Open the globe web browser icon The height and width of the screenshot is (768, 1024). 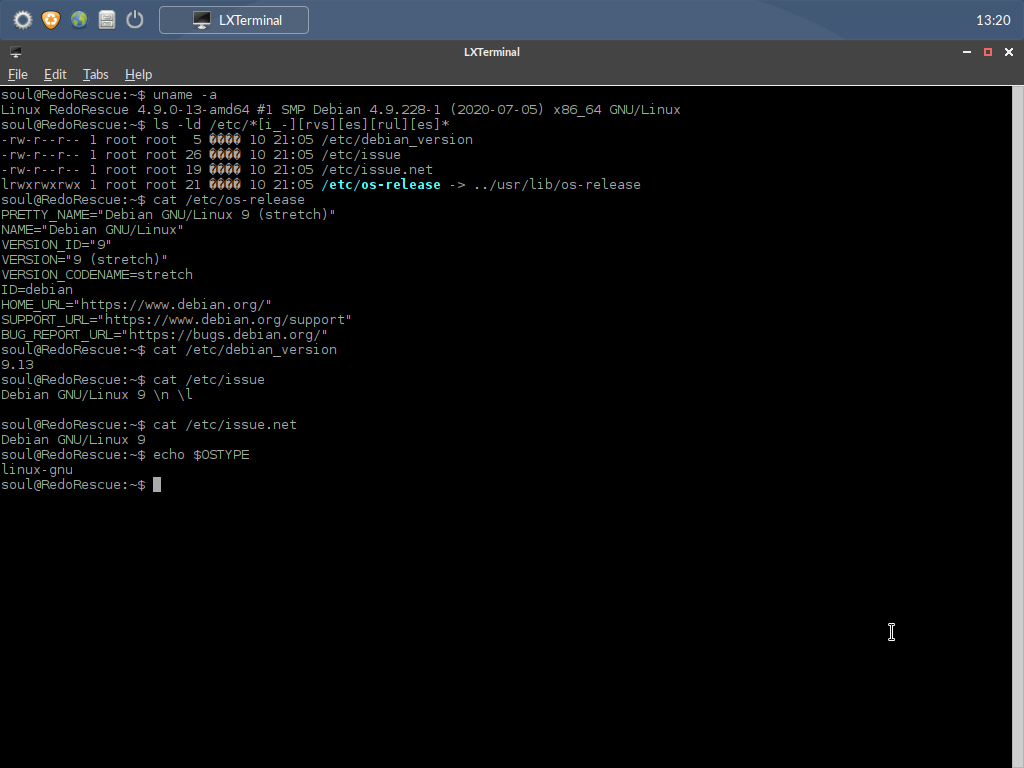(x=79, y=20)
